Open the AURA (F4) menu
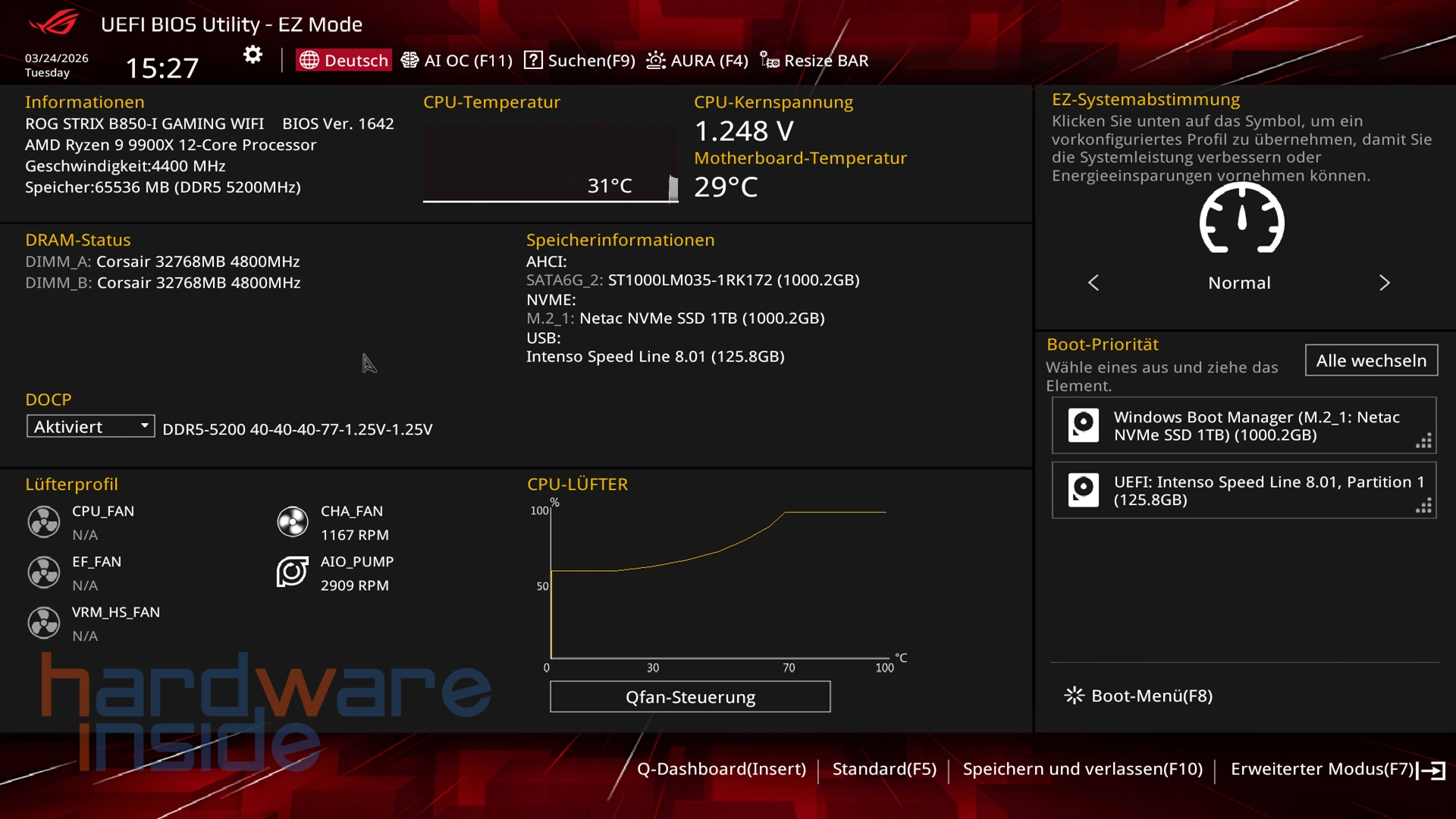This screenshot has height=819, width=1456. [697, 61]
